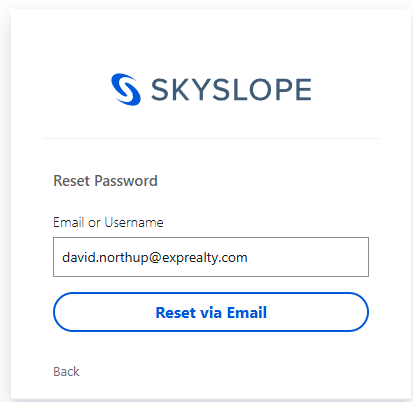This screenshot has width=413, height=402.
Task: Go back using the Back link
Action: click(x=66, y=371)
